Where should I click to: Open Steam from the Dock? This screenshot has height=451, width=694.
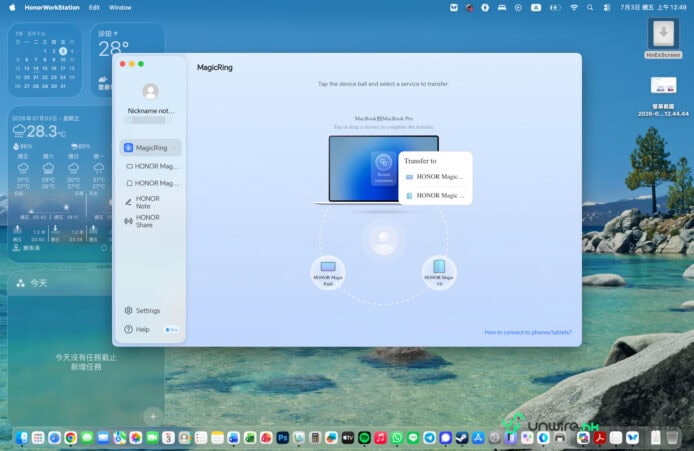click(x=462, y=438)
